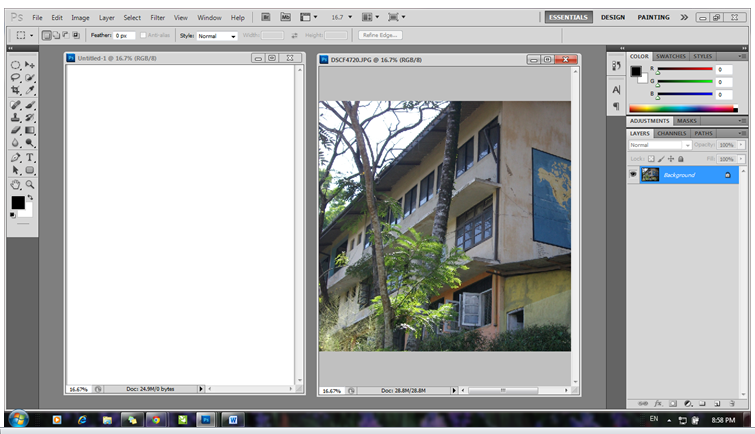The height and width of the screenshot is (434, 755).
Task: Select the Quick Selection tool
Action: [x=30, y=78]
